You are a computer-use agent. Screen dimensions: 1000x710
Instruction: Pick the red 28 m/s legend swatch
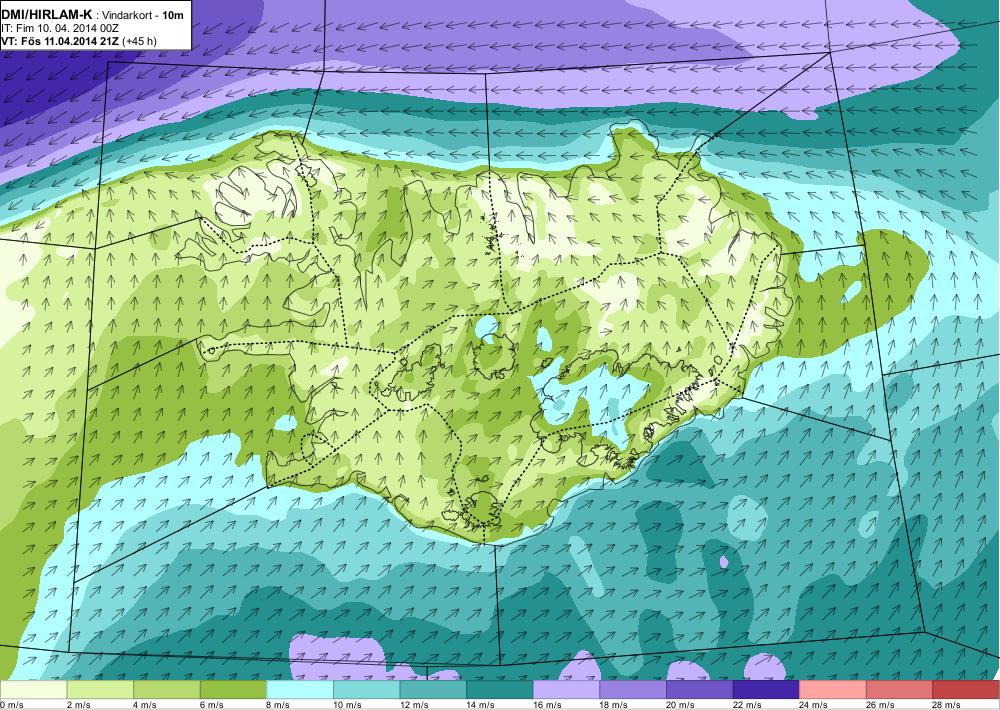(x=966, y=690)
